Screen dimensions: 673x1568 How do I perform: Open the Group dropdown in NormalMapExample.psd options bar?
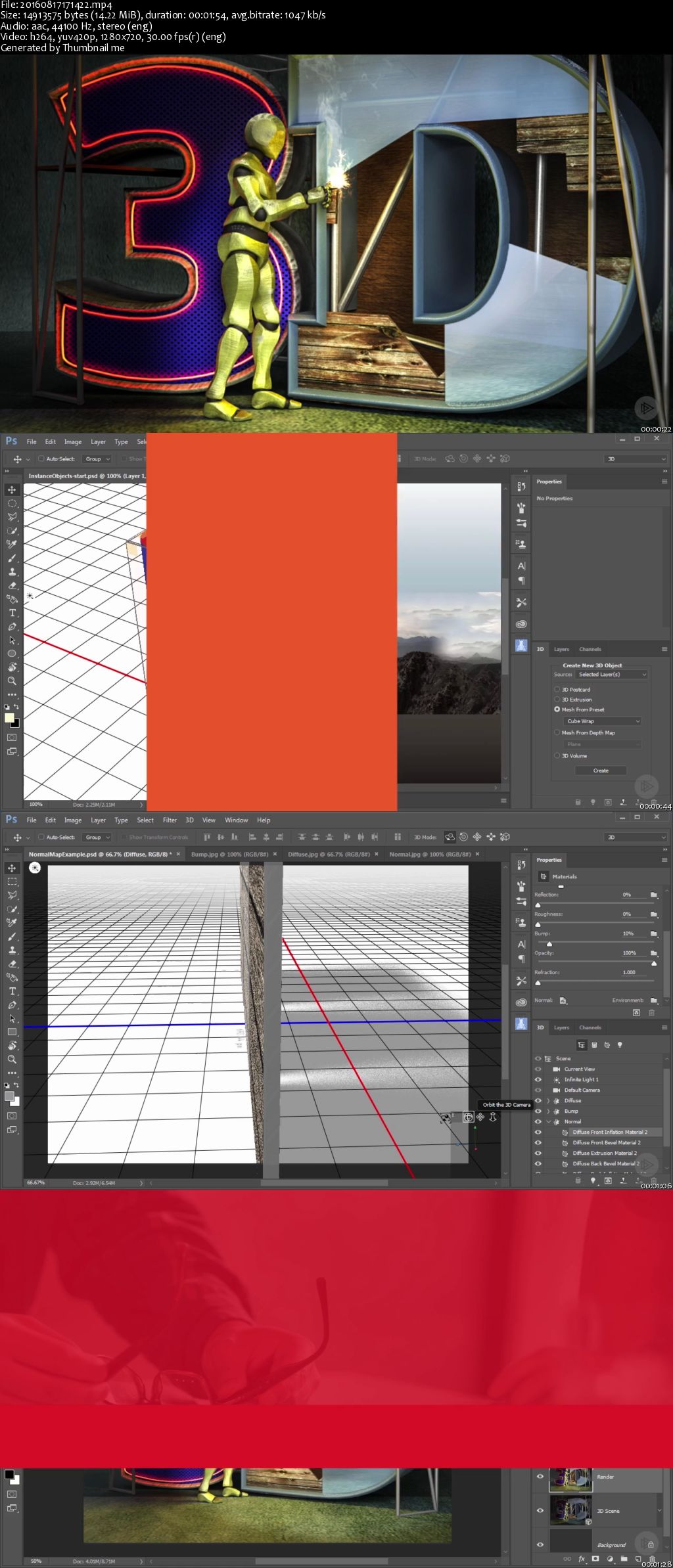point(97,837)
